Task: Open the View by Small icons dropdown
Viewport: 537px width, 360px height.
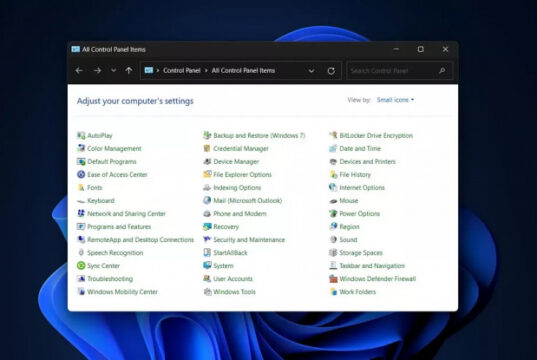Action: click(396, 100)
